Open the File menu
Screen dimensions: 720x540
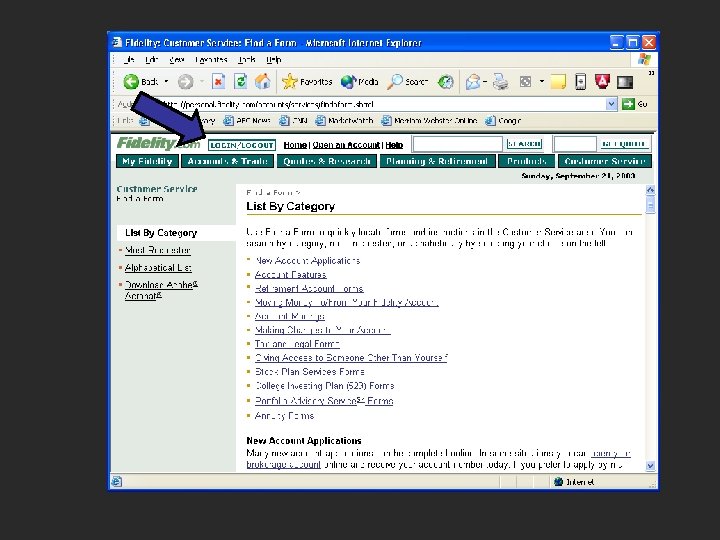[x=129, y=60]
